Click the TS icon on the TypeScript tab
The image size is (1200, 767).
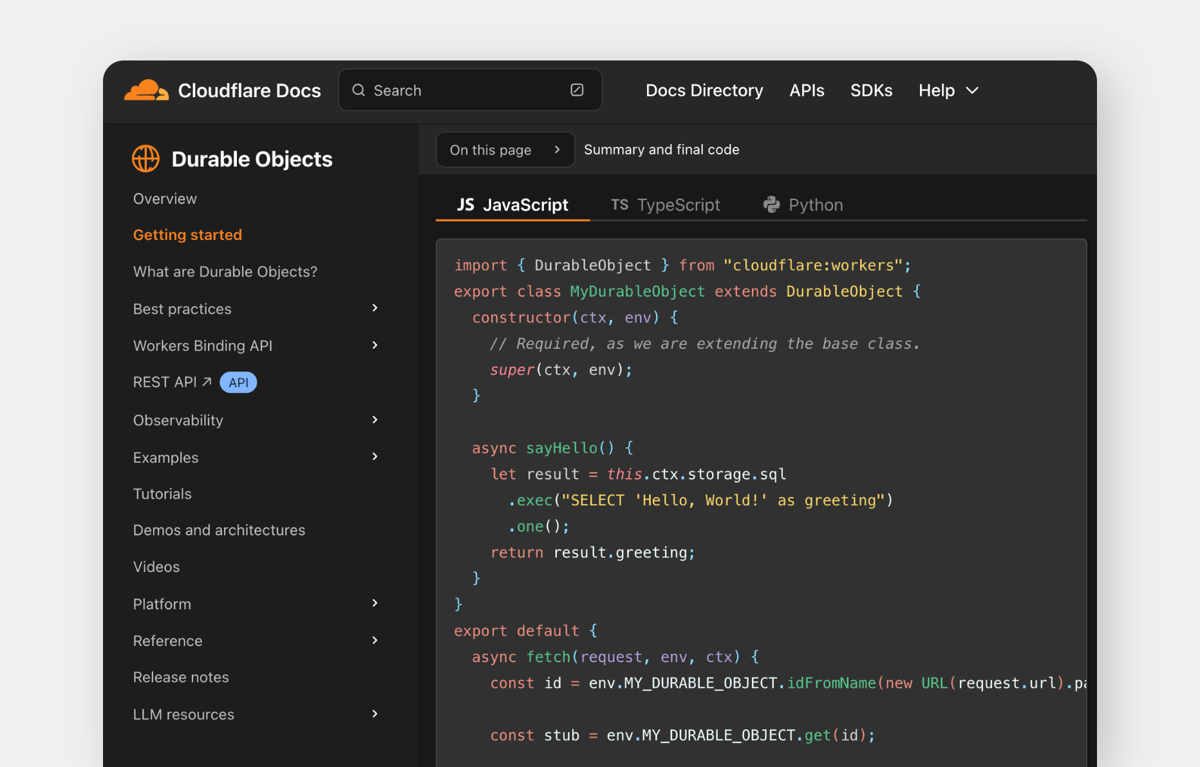click(620, 204)
